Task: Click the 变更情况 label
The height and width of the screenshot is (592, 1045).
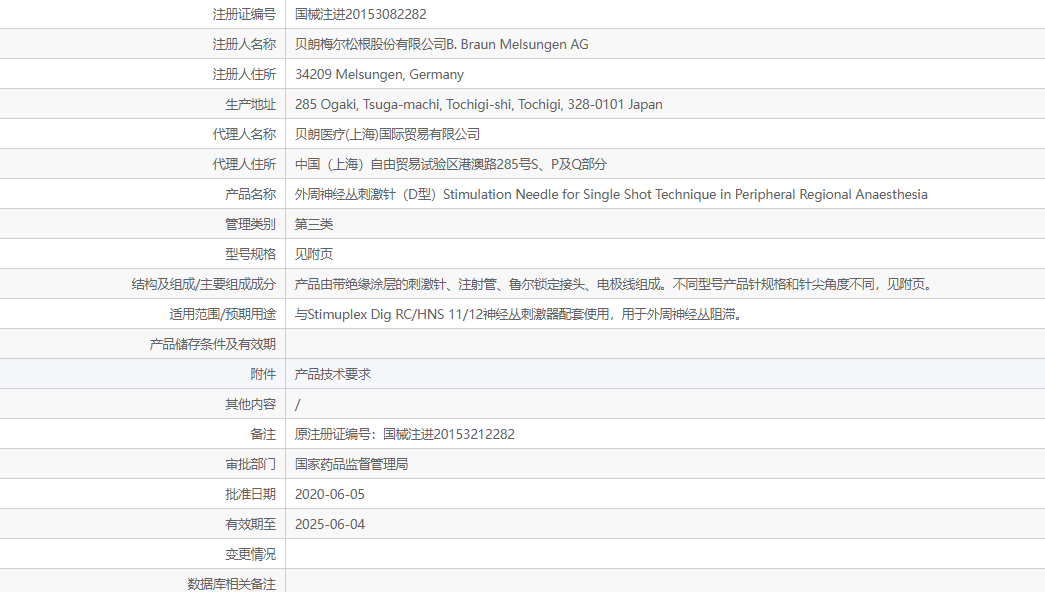Action: coord(251,554)
